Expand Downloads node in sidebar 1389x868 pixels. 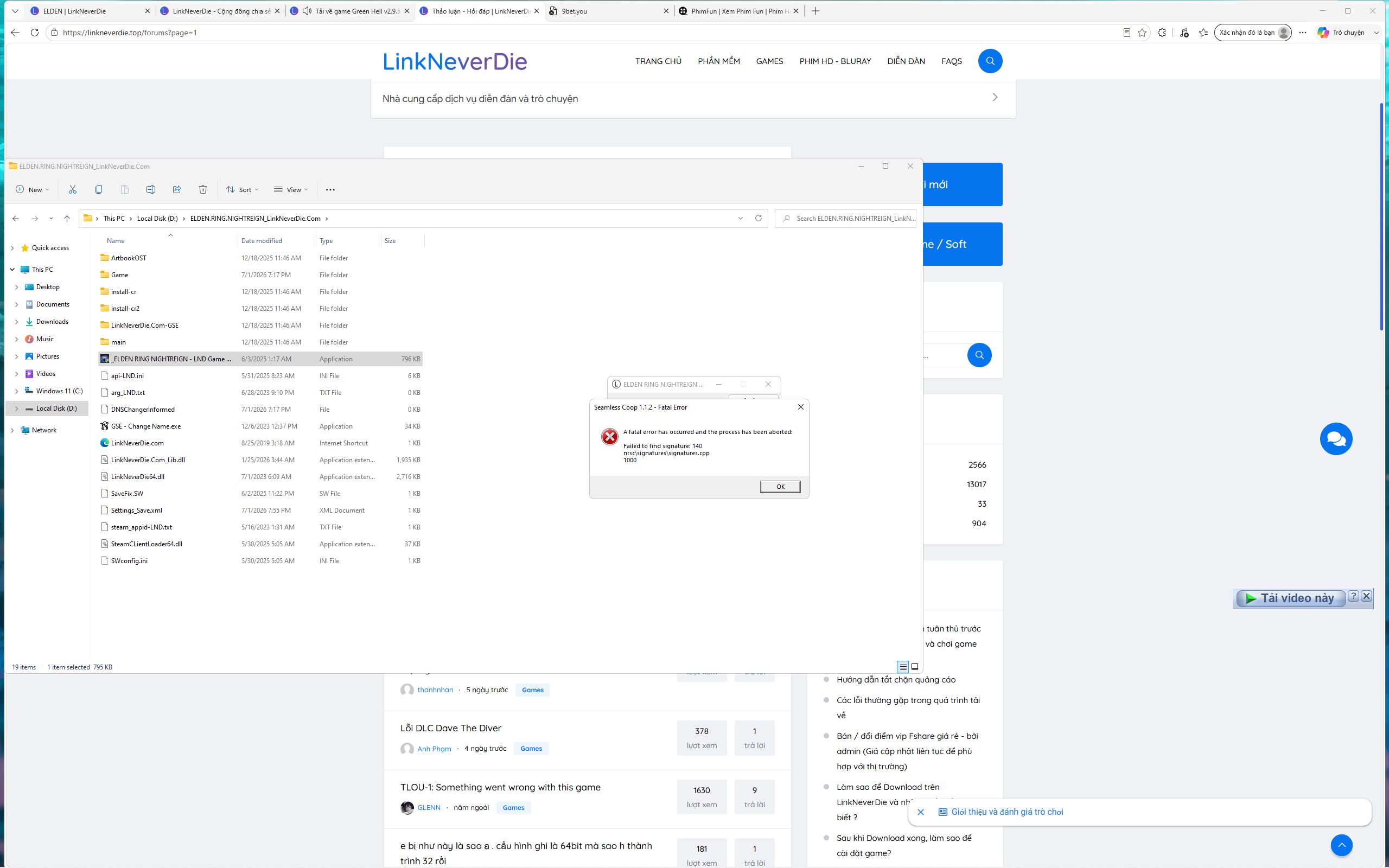[17, 322]
